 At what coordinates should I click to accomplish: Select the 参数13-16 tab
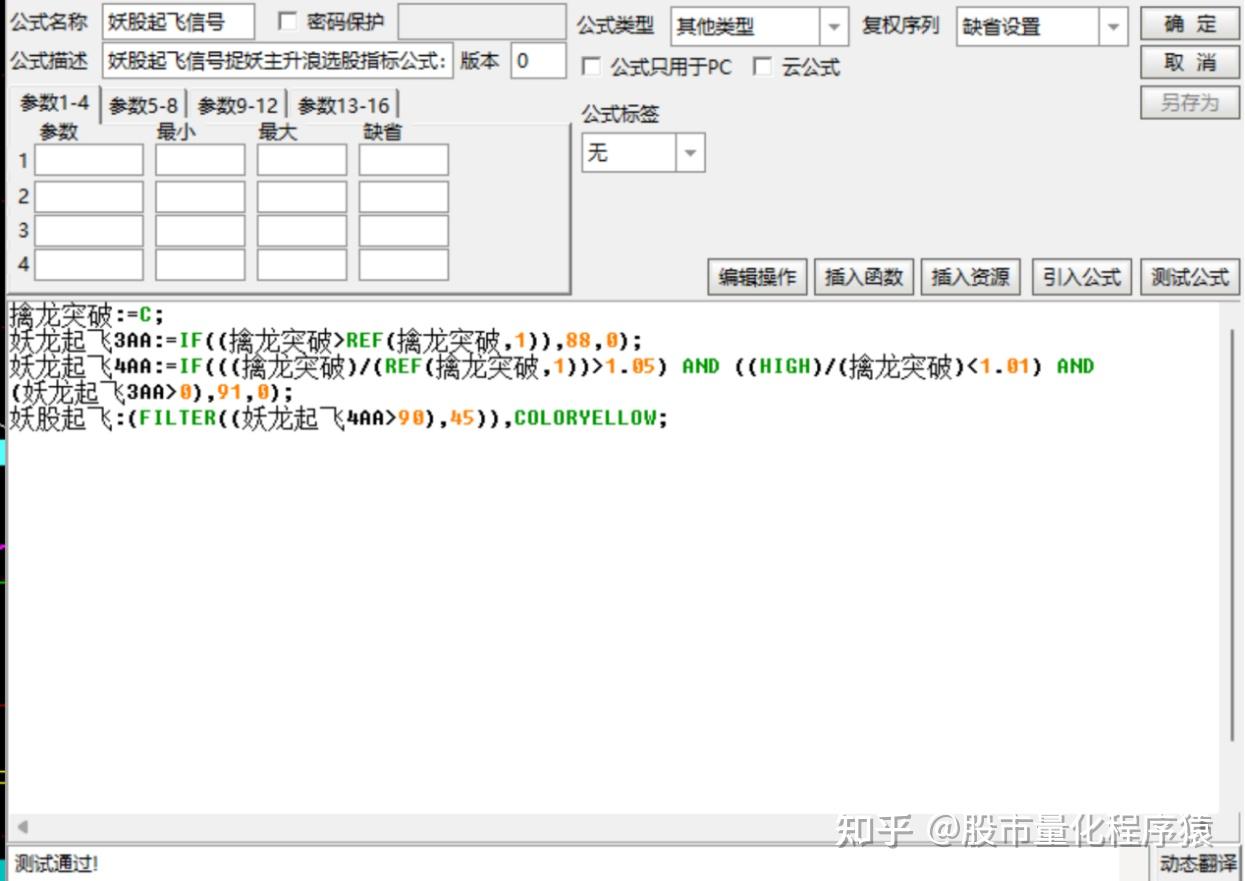click(344, 105)
